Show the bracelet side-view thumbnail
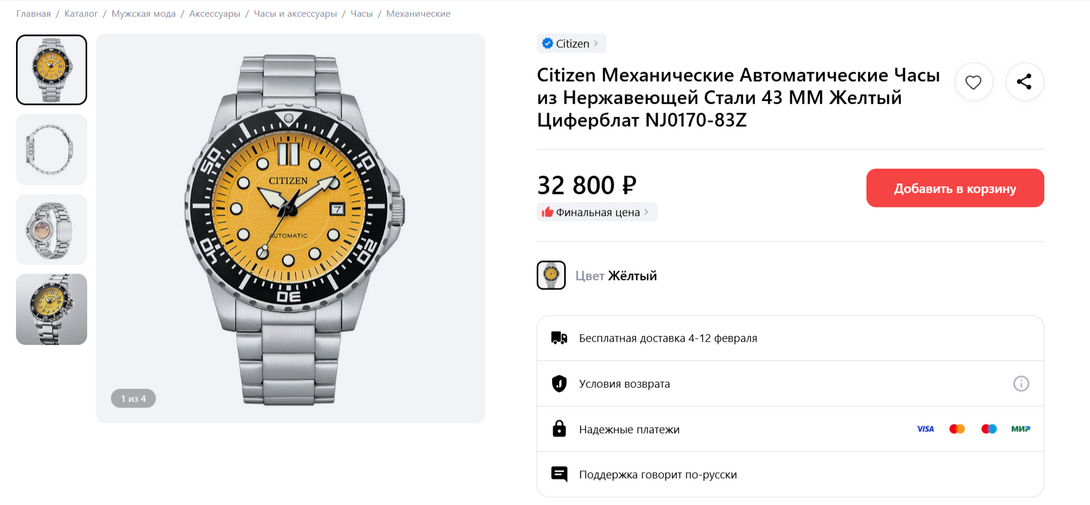 pos(52,150)
